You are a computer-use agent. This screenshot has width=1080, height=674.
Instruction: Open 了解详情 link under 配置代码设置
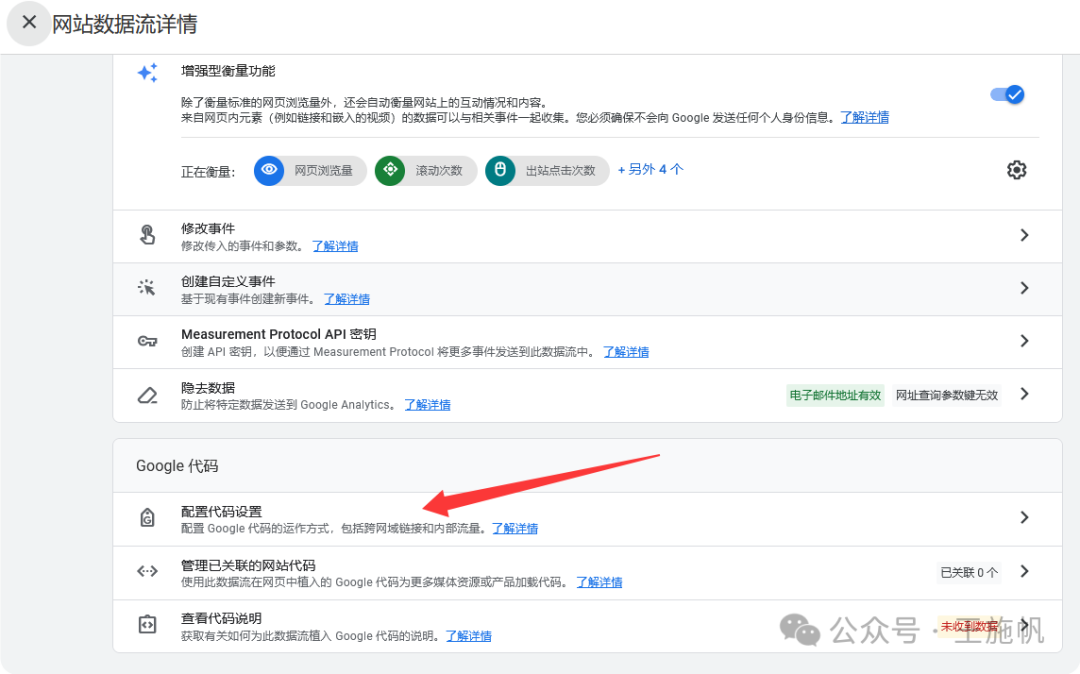pyautogui.click(x=515, y=529)
